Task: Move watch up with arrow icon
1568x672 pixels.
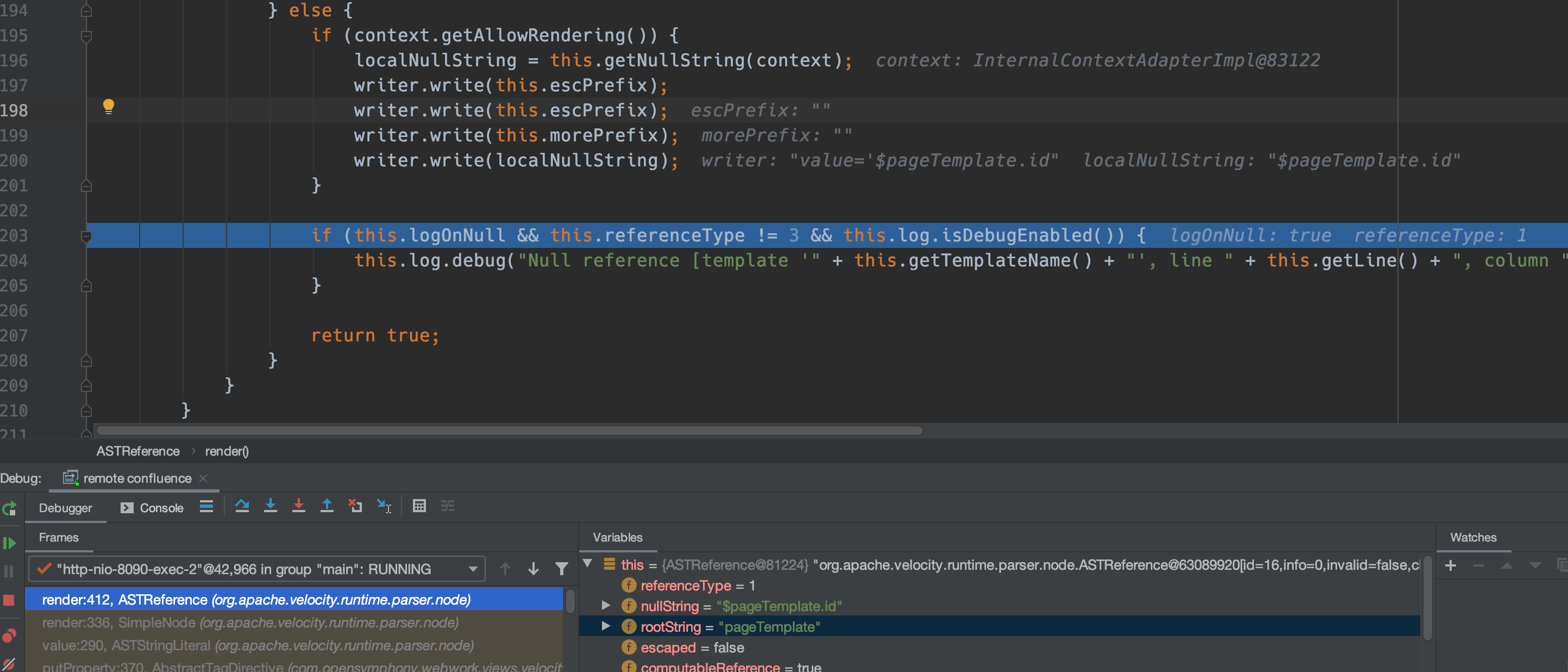Action: 1507,565
